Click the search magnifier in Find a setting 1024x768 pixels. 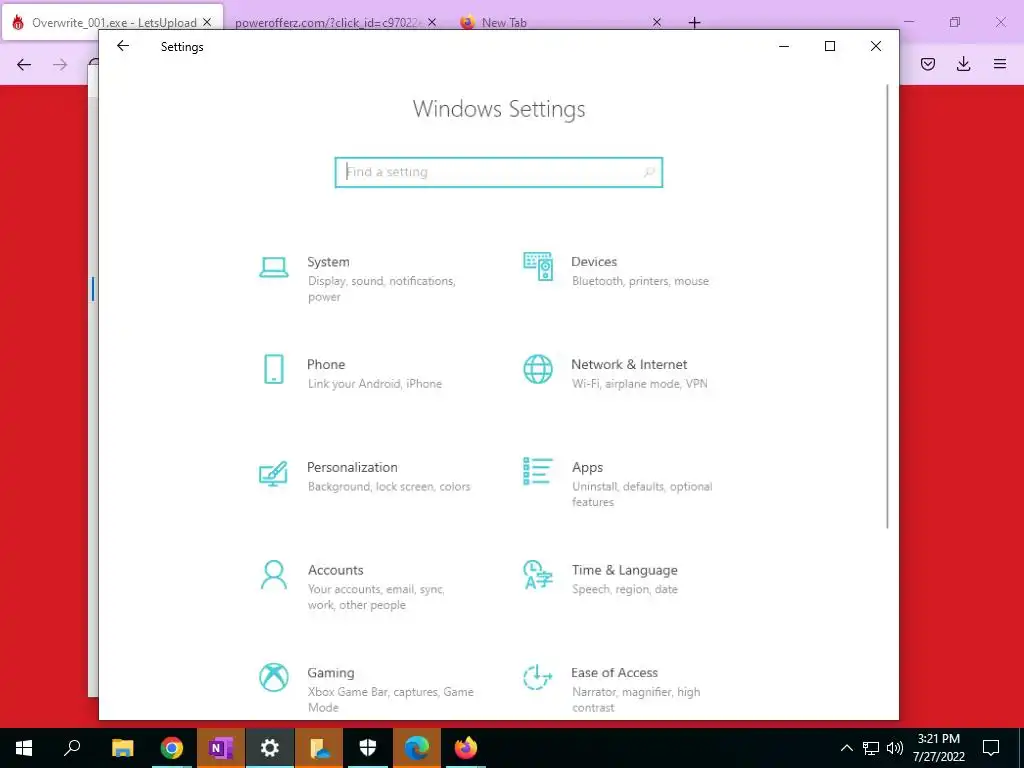[x=648, y=172]
